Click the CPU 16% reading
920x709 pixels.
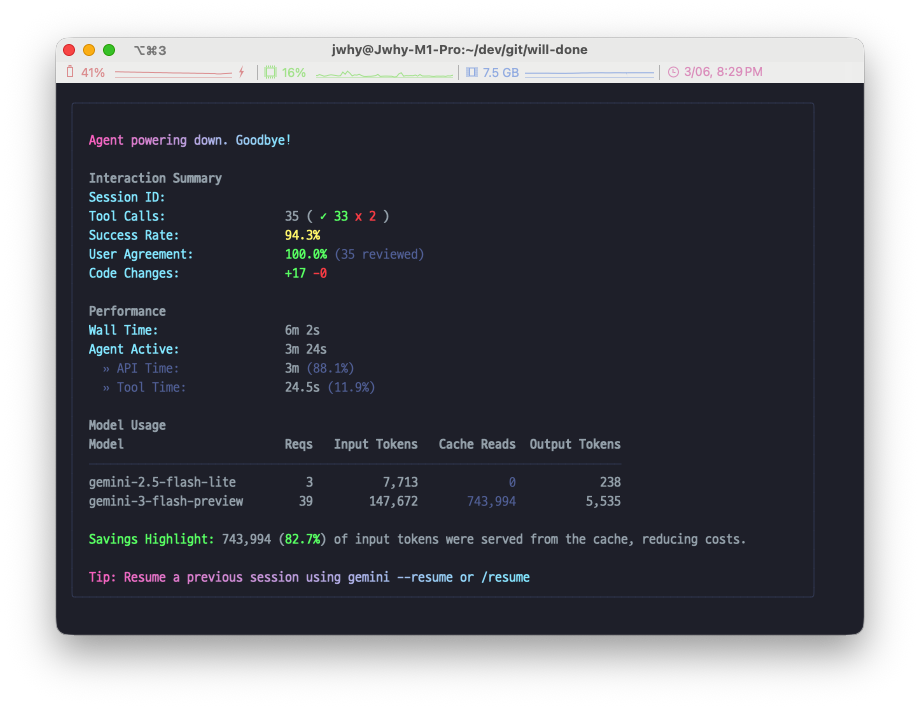[293, 73]
